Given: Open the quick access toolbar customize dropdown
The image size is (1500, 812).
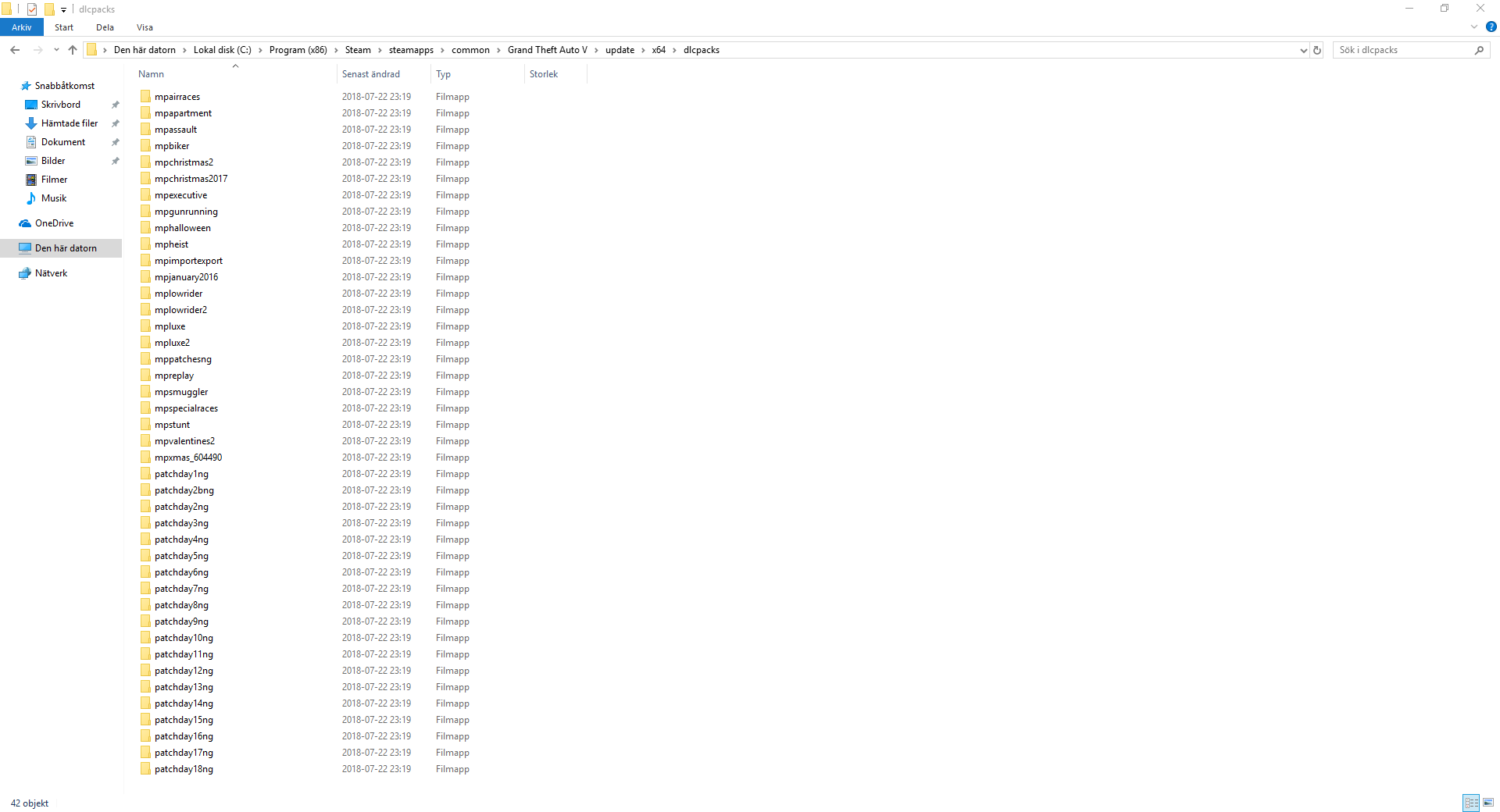Looking at the screenshot, I should pos(63,10).
